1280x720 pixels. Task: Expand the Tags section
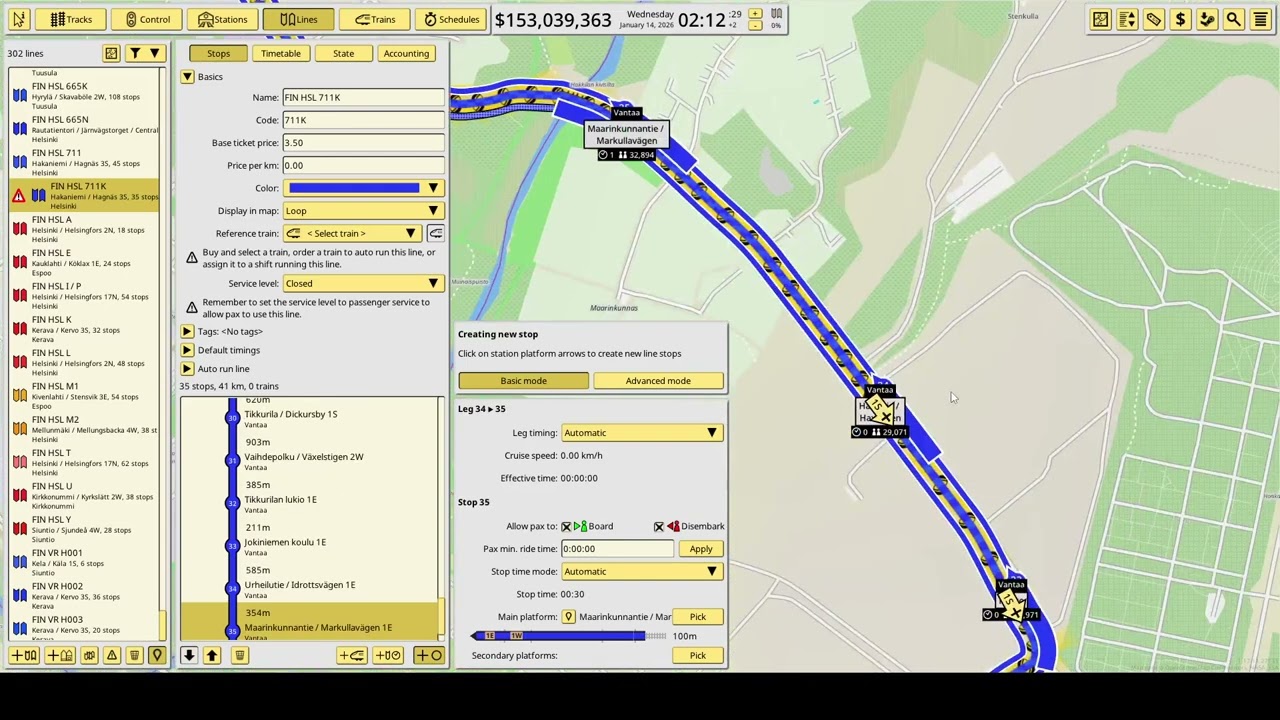click(187, 331)
